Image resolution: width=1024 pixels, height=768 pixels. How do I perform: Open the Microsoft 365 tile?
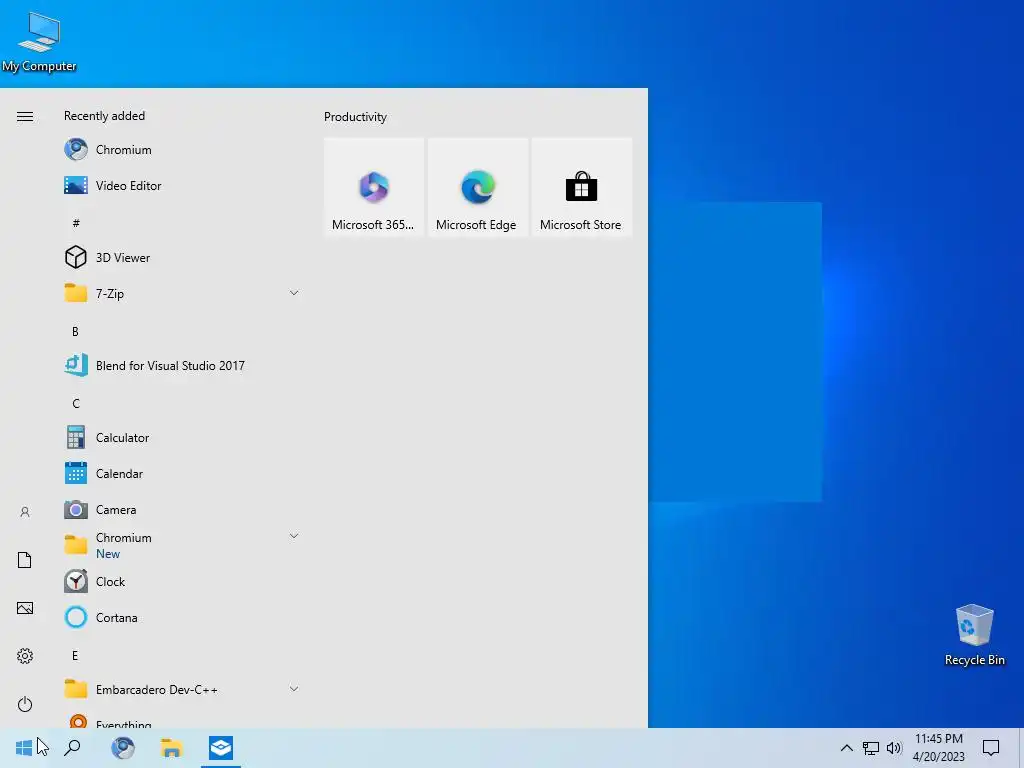374,187
